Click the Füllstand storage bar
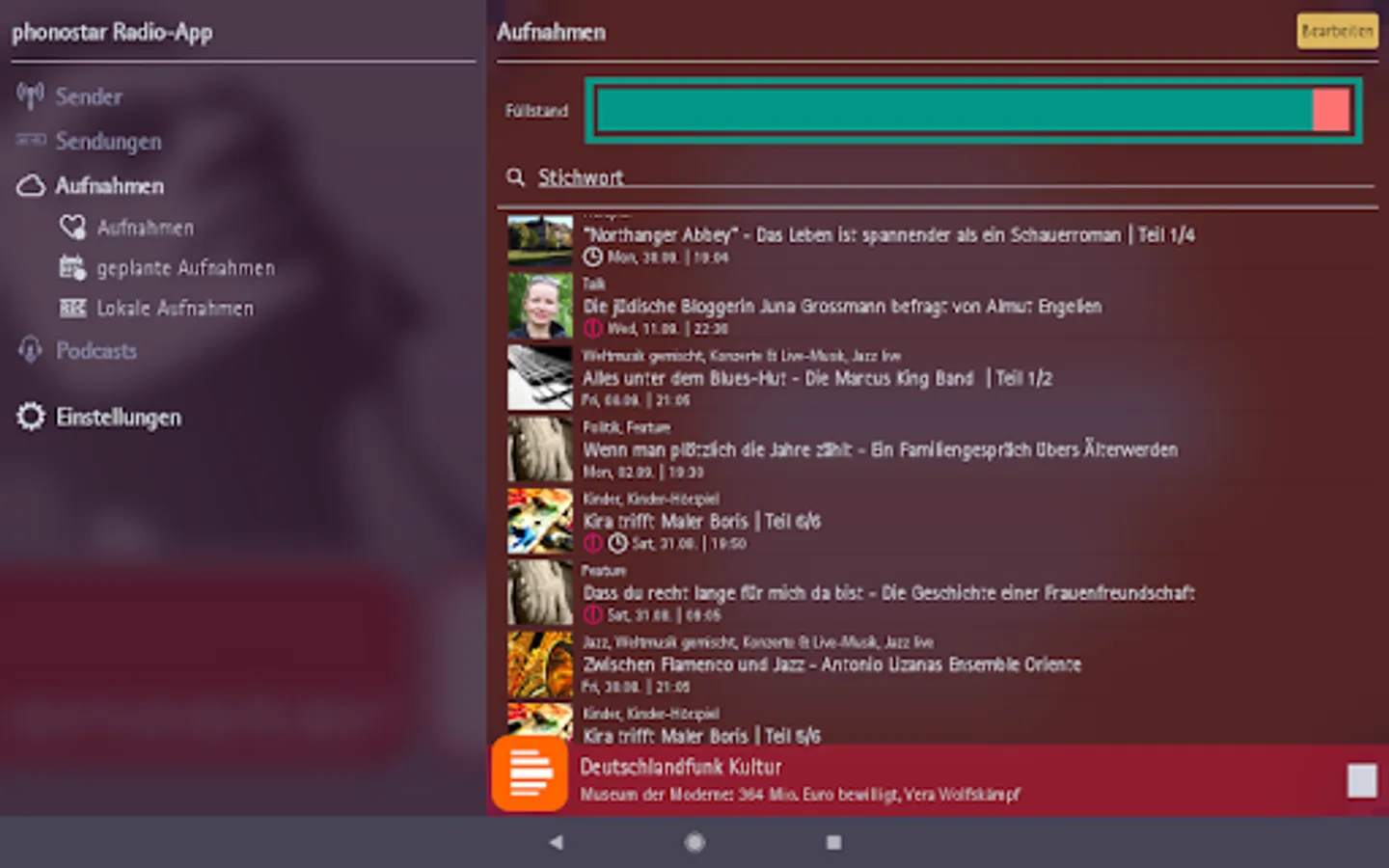 pyautogui.click(x=973, y=110)
